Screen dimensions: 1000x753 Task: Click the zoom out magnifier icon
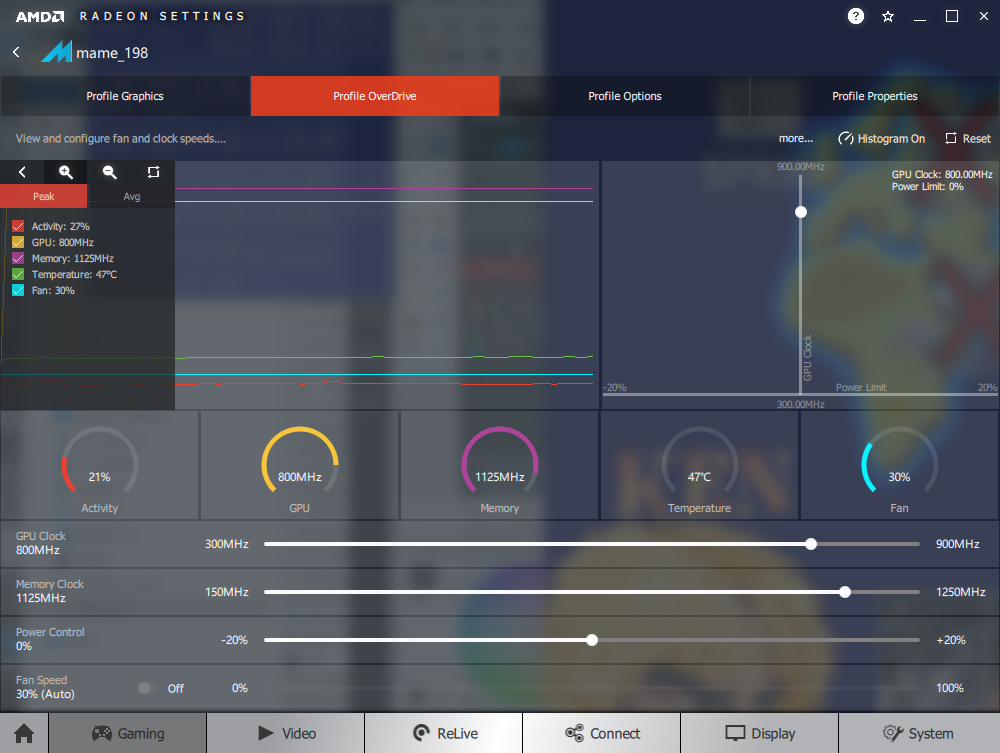click(x=110, y=172)
